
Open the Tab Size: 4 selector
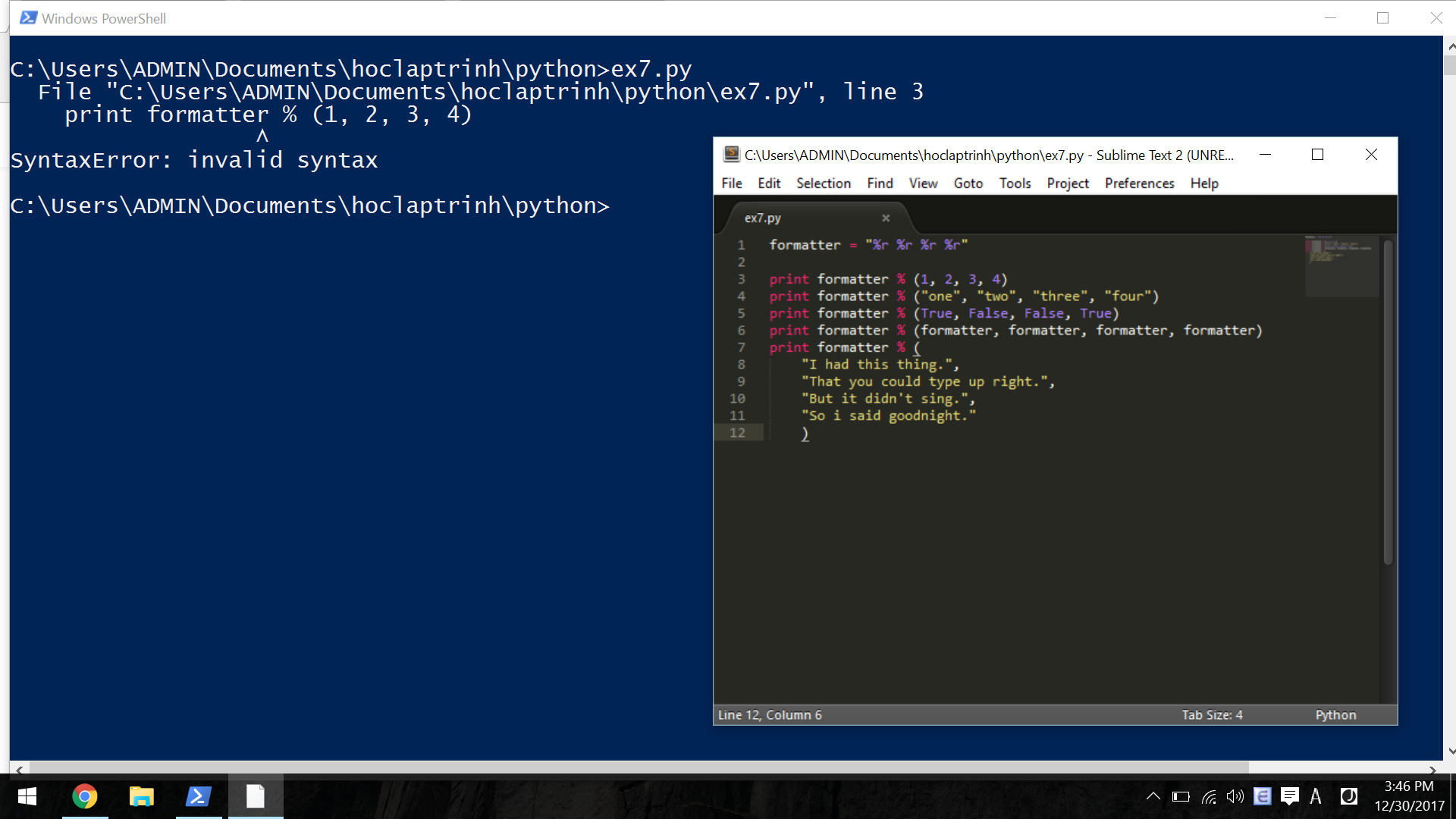pos(1212,715)
